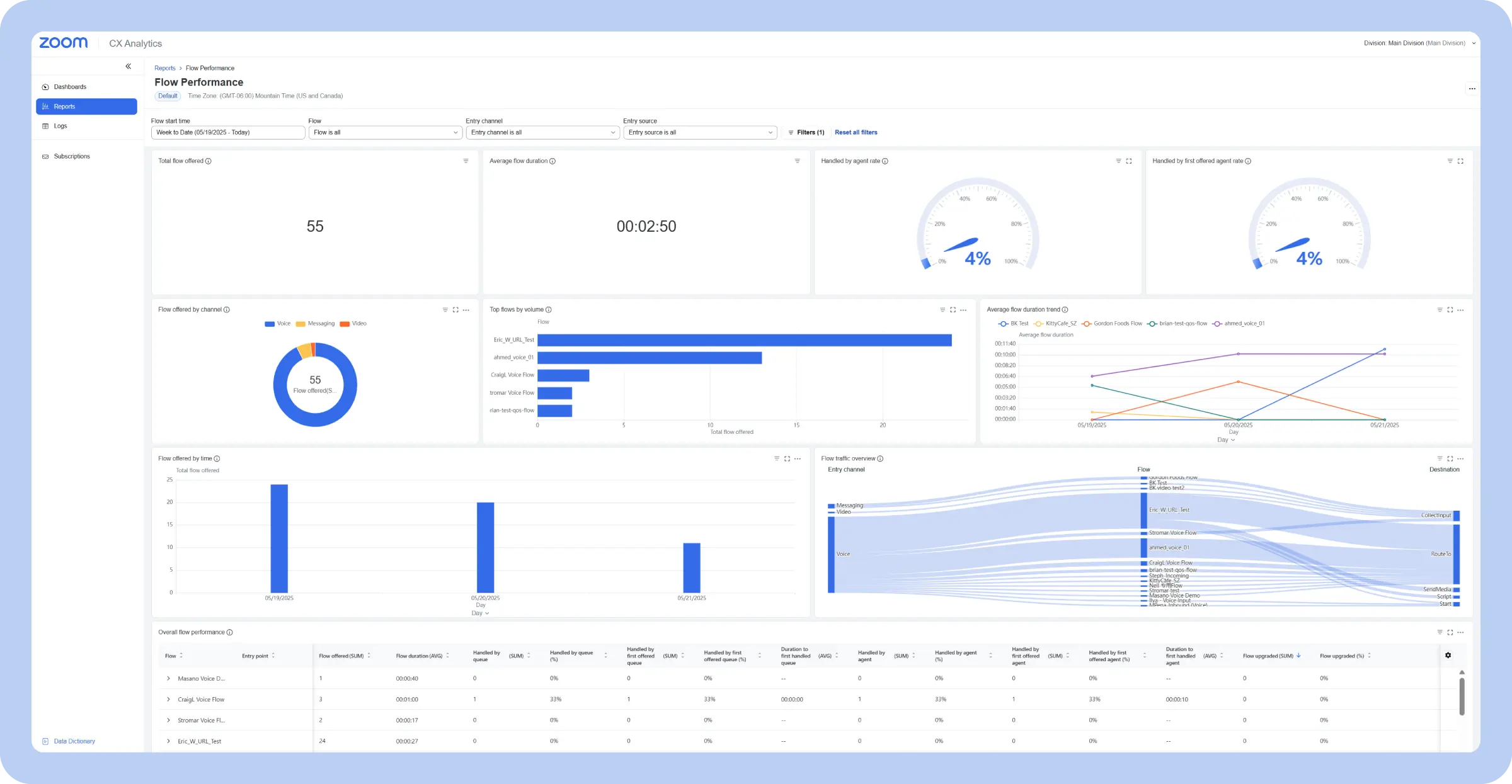Expand 'Flow offered by channel' chart to fullscreen
Screen dimensions: 1512x784
pos(455,310)
